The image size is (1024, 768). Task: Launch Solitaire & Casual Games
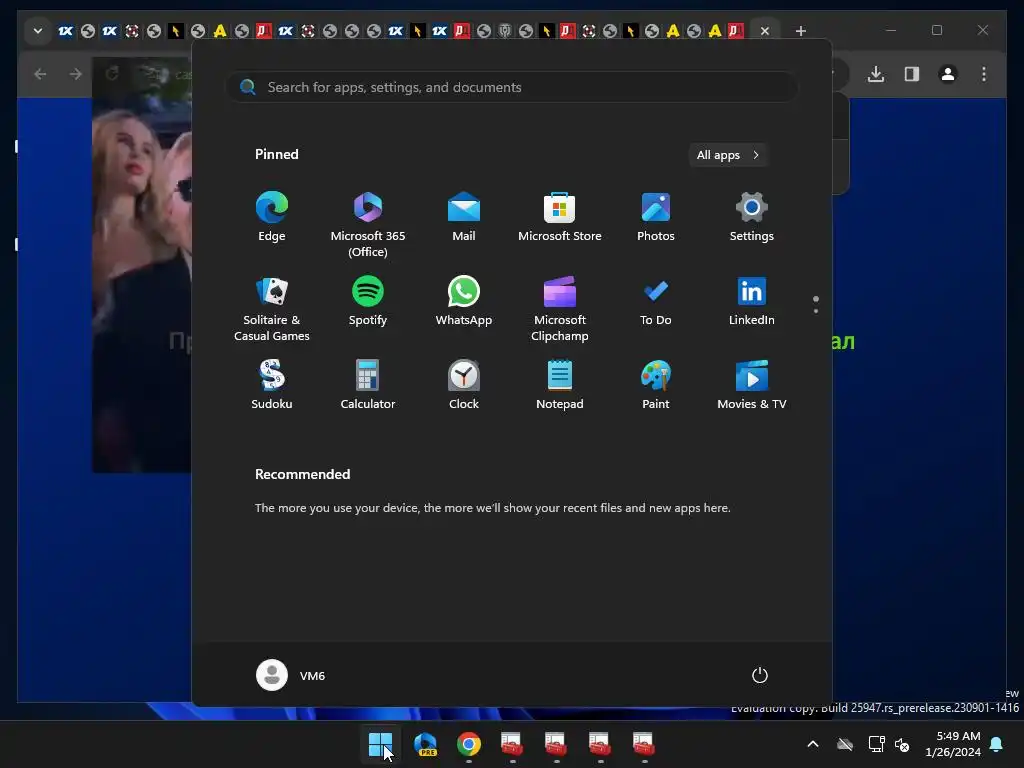(x=272, y=308)
